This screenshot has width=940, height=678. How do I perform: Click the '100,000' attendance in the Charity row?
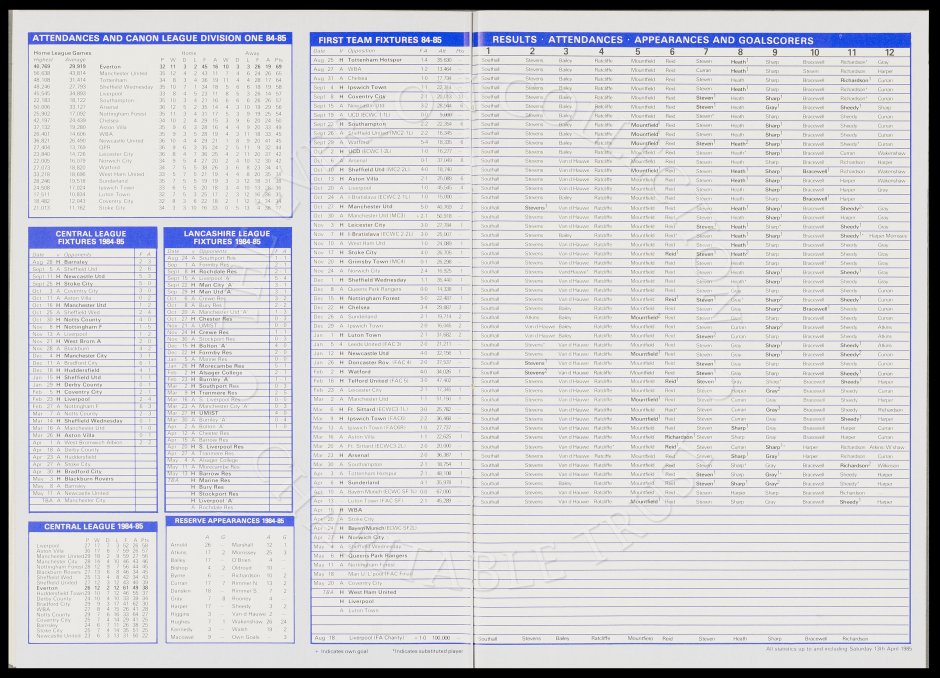point(440,638)
